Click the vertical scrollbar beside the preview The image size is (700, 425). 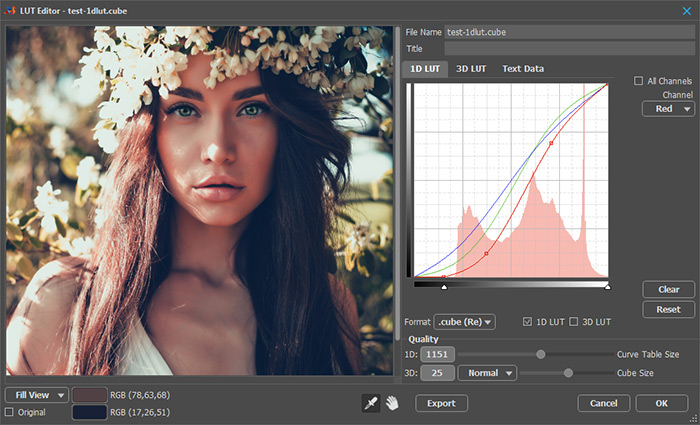point(397,183)
